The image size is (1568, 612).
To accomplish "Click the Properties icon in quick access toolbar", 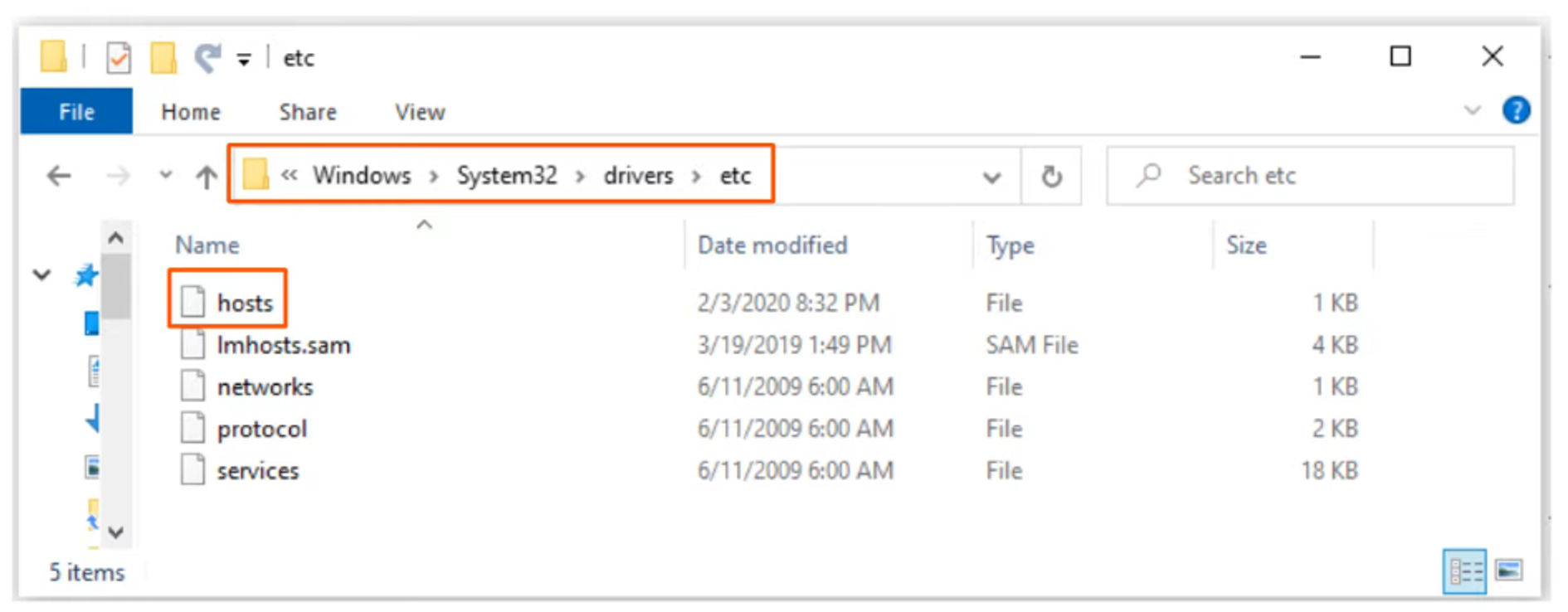I will (119, 58).
